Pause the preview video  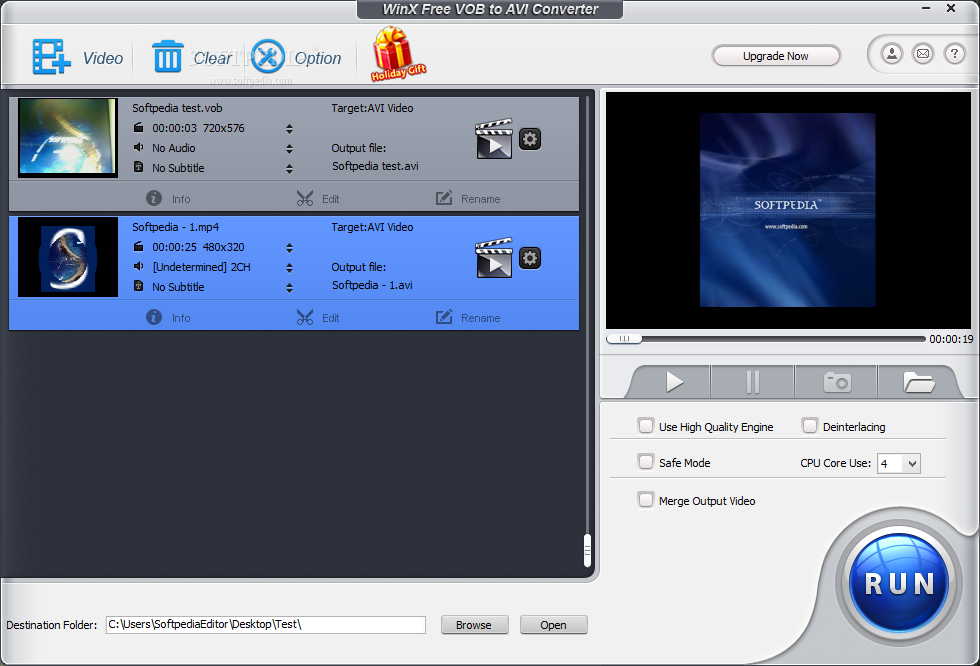(752, 382)
